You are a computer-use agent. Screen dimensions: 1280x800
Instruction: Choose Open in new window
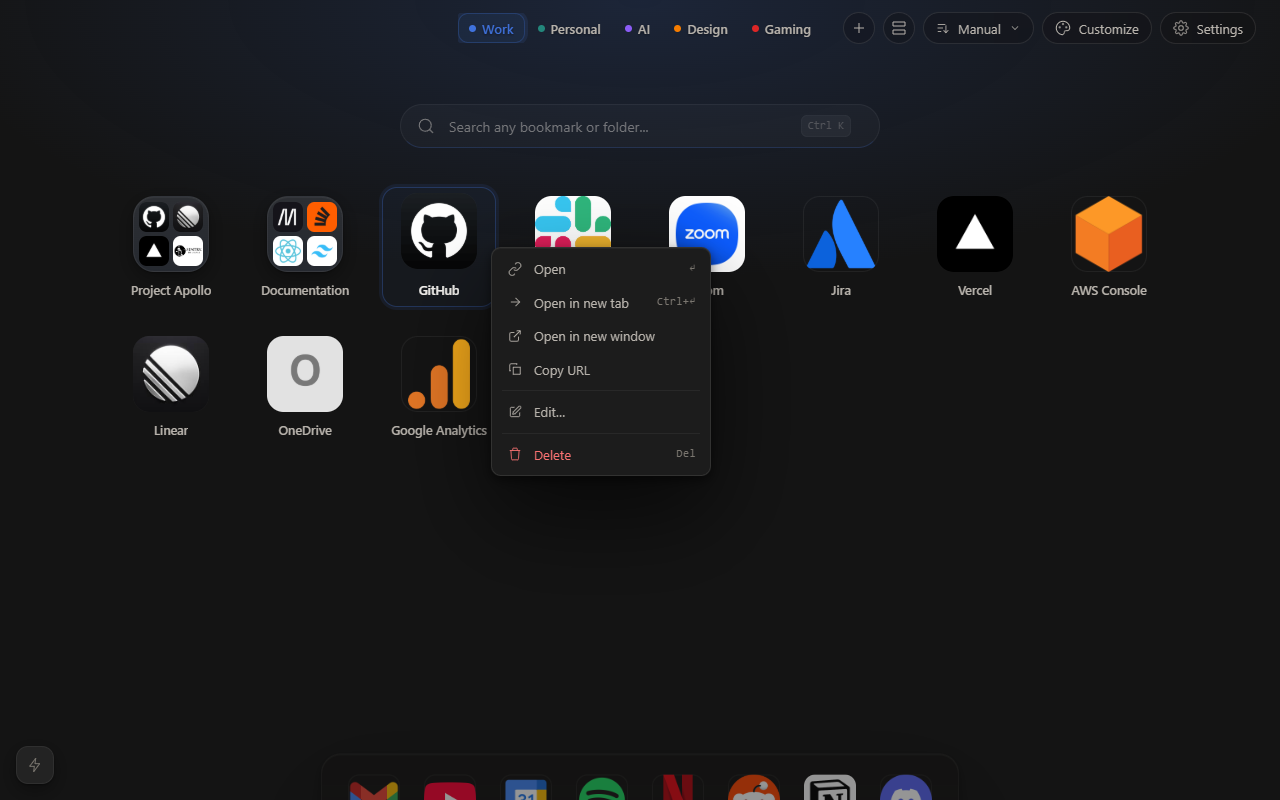pyautogui.click(x=601, y=336)
